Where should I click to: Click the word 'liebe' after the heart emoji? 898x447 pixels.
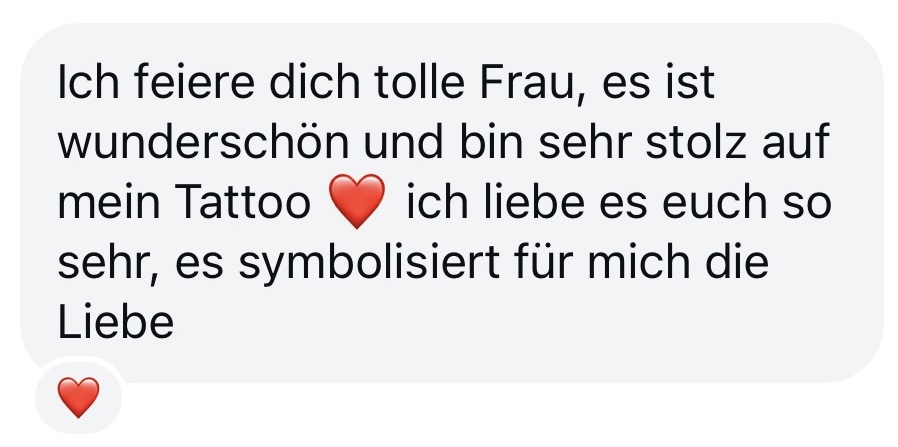click(x=535, y=203)
